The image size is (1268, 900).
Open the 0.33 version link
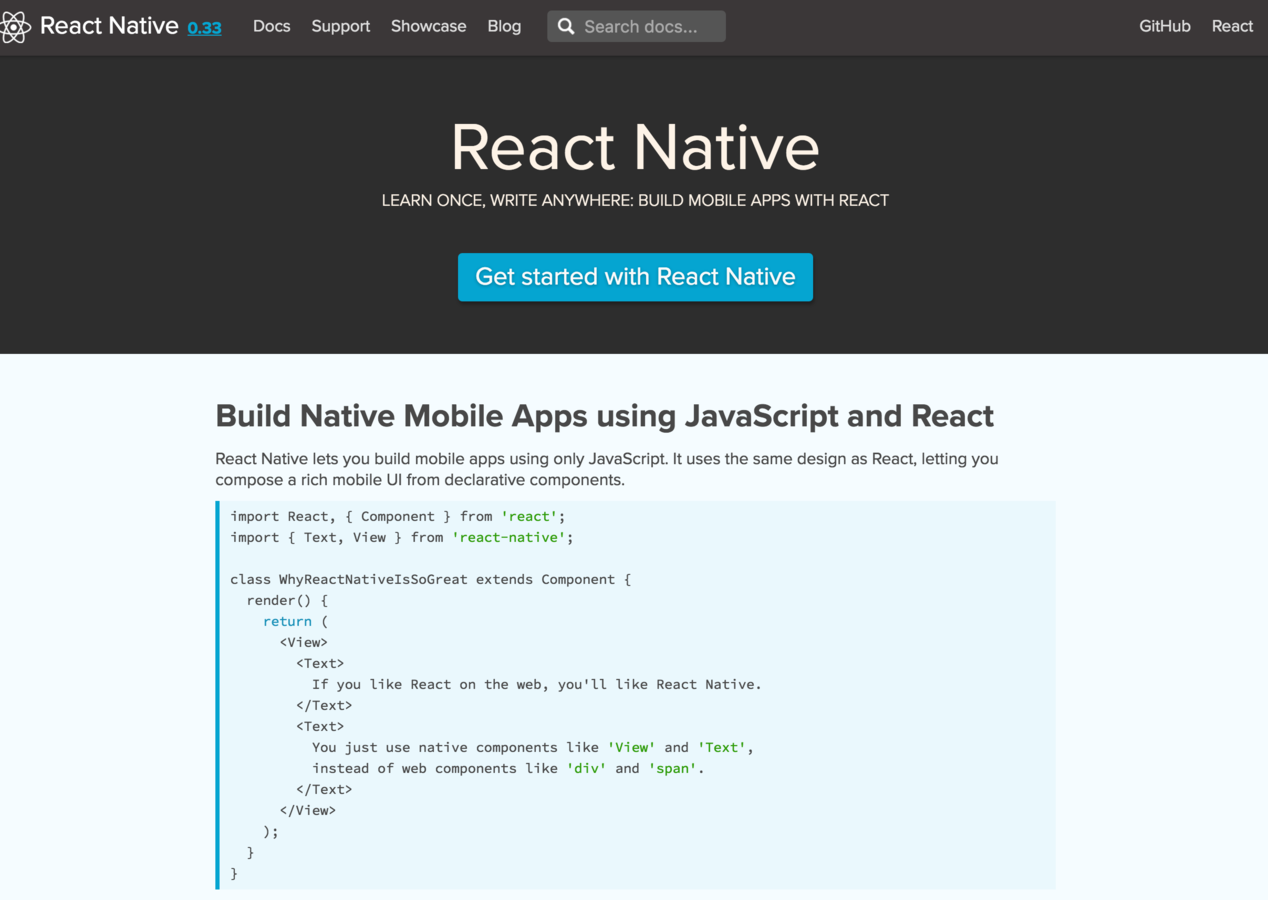204,28
